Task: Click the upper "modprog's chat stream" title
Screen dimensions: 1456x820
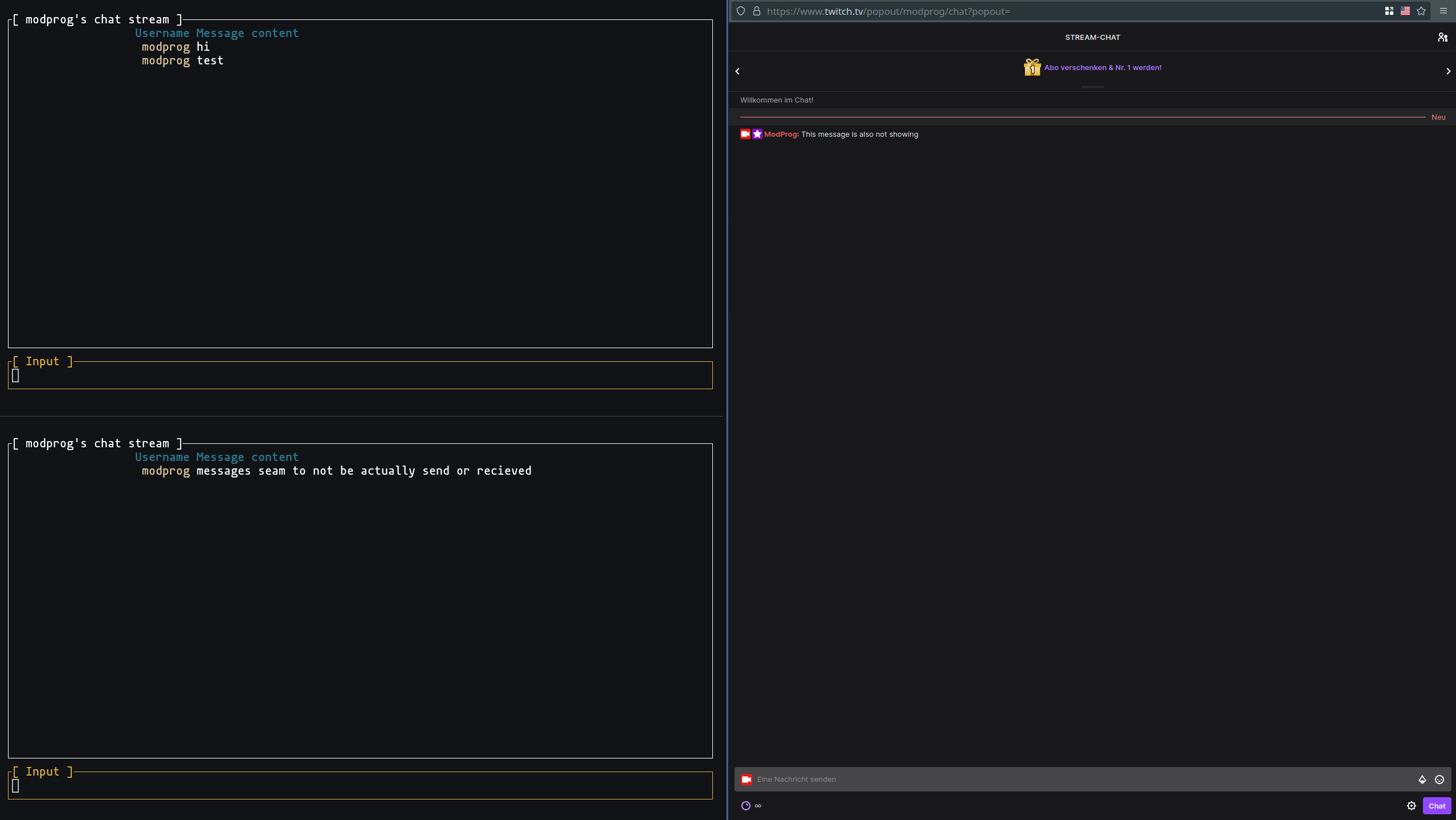Action: [x=97, y=19]
